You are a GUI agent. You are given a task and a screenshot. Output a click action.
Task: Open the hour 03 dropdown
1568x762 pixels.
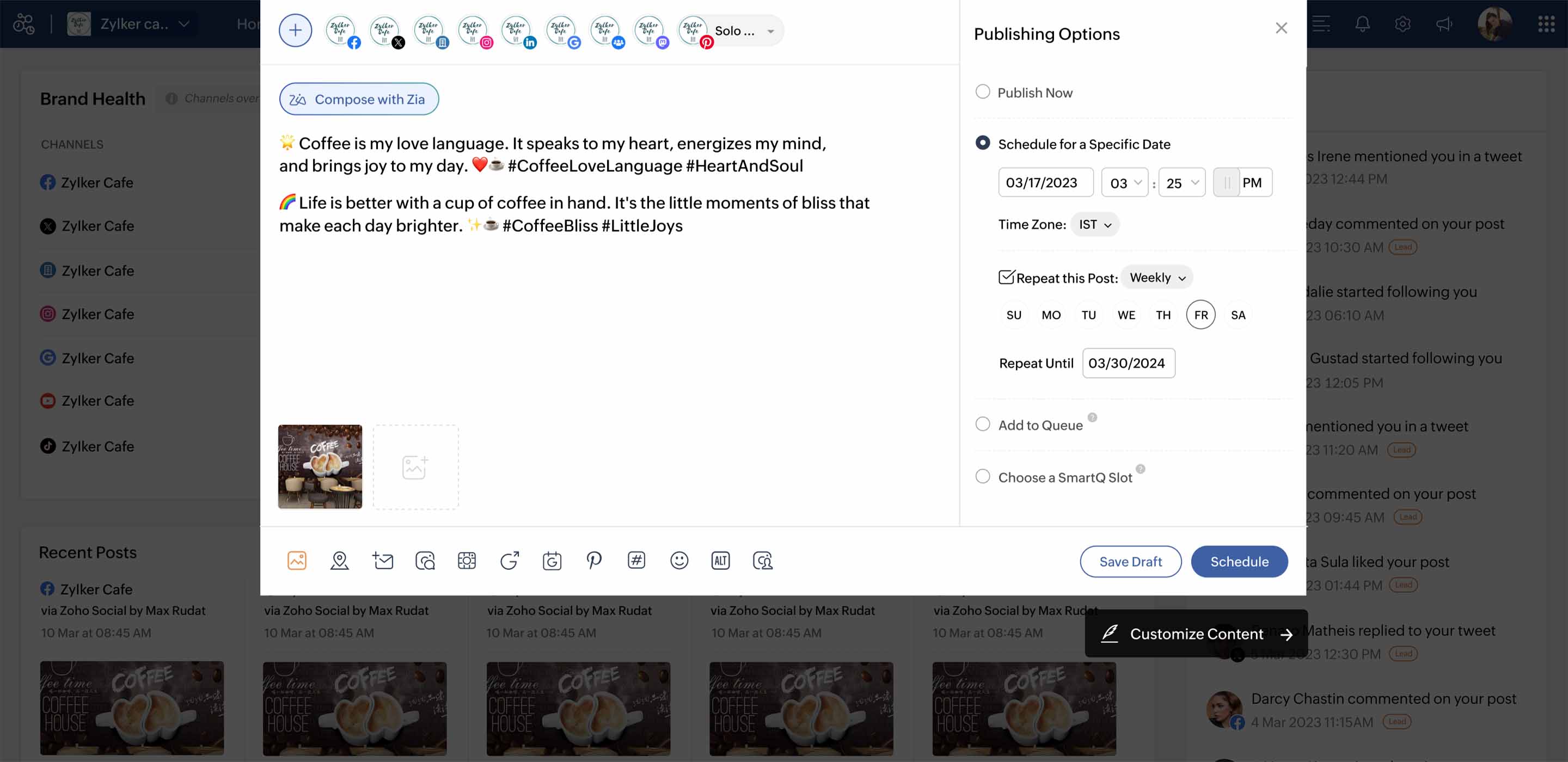[1124, 182]
